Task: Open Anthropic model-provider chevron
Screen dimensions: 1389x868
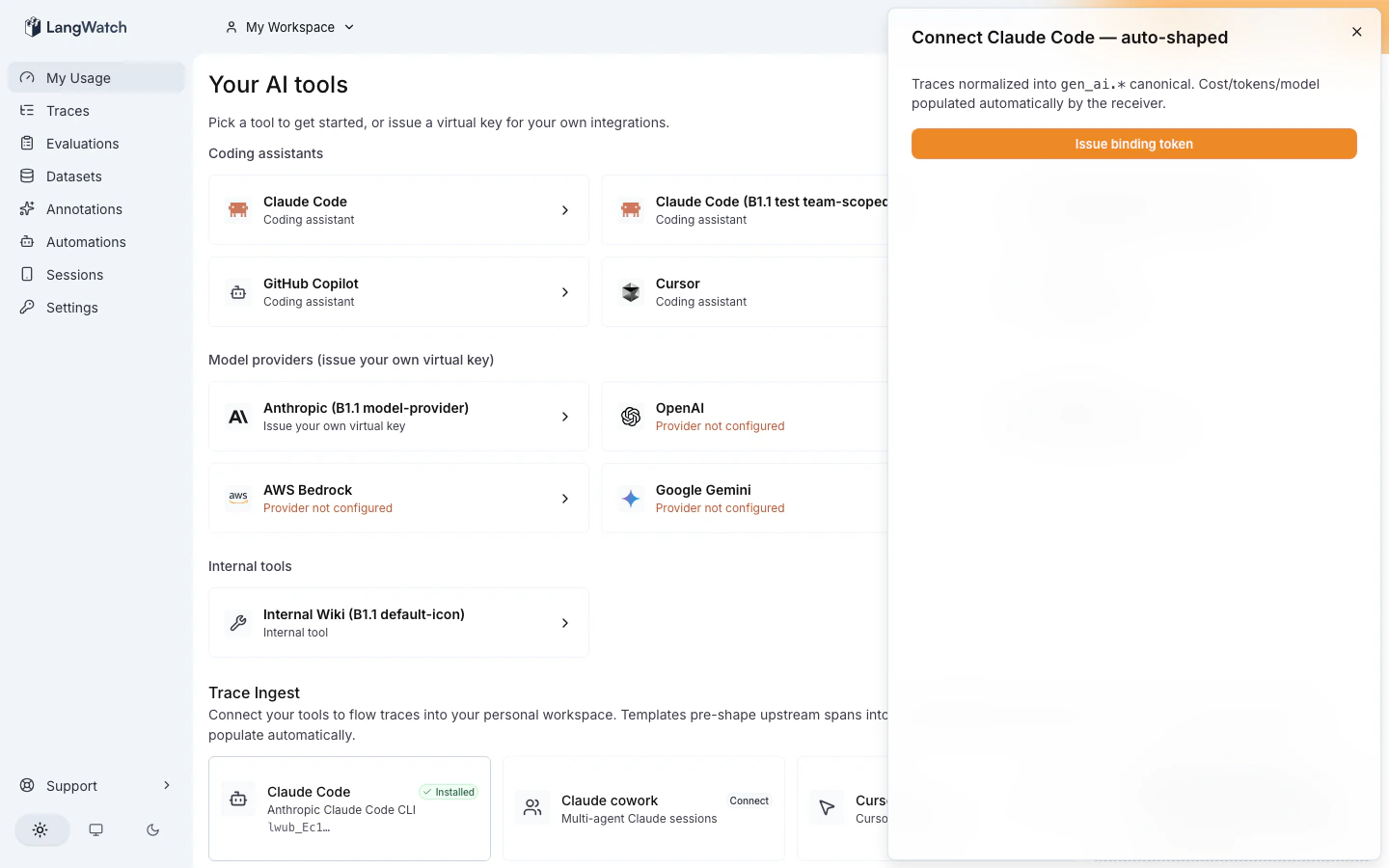Action: (x=565, y=417)
